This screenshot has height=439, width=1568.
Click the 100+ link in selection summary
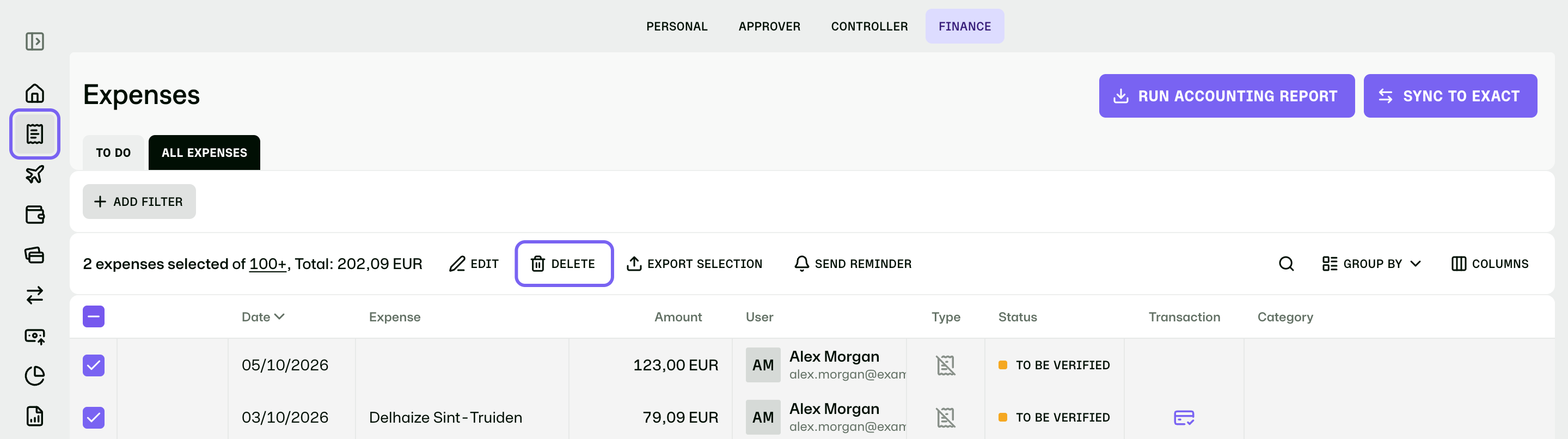point(268,264)
